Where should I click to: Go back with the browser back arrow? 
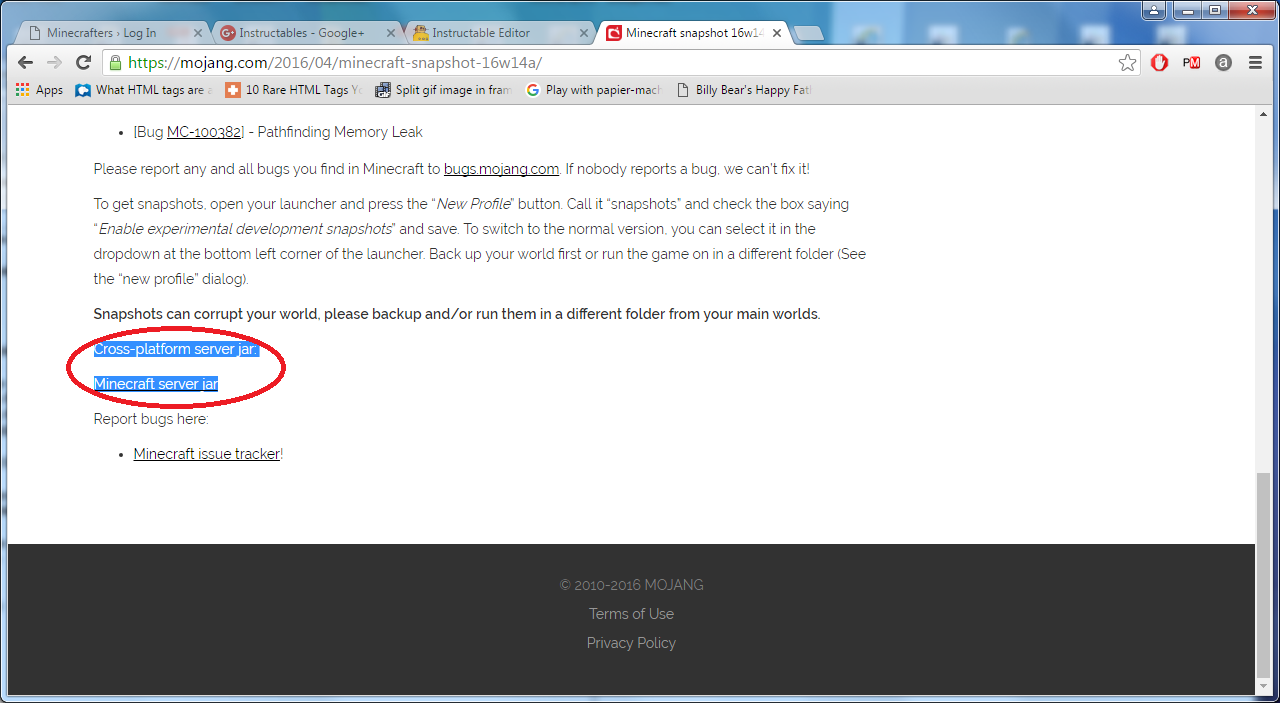point(25,62)
